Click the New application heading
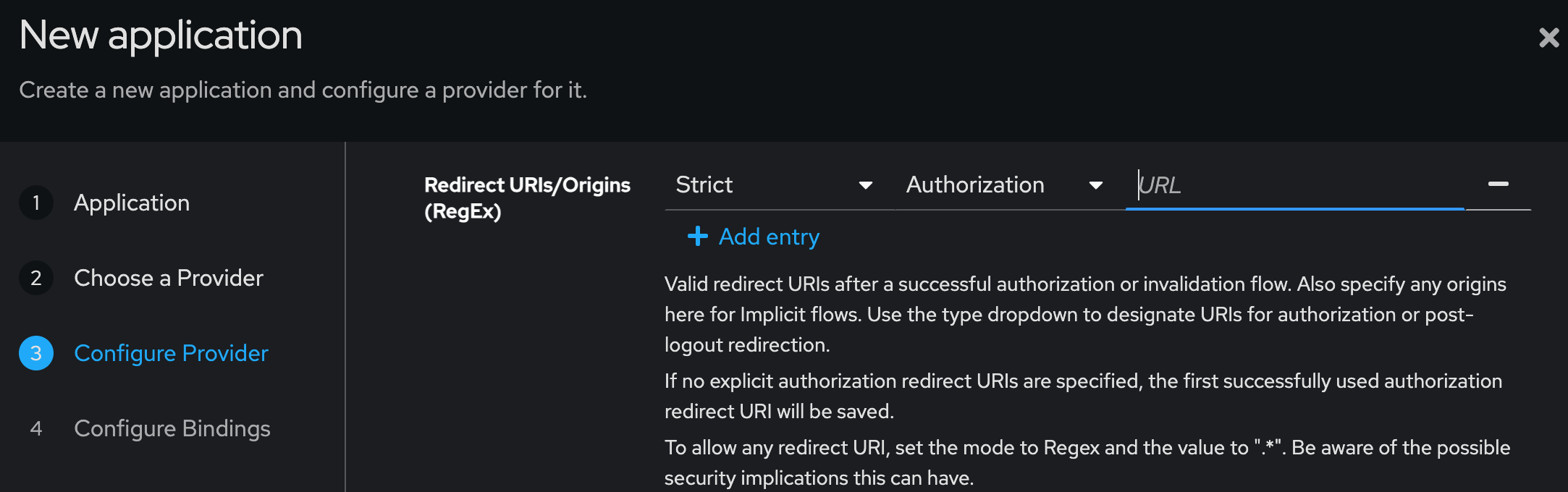 [x=161, y=35]
